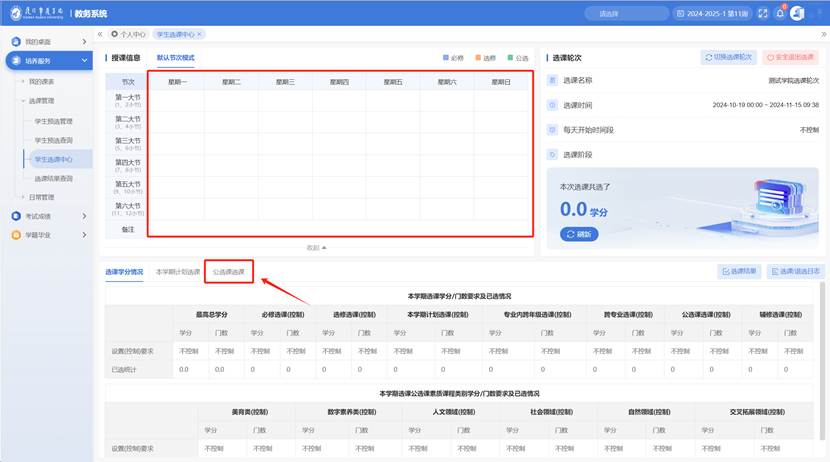
Task: Click the fullscreen toggle icon in header
Action: pos(763,13)
